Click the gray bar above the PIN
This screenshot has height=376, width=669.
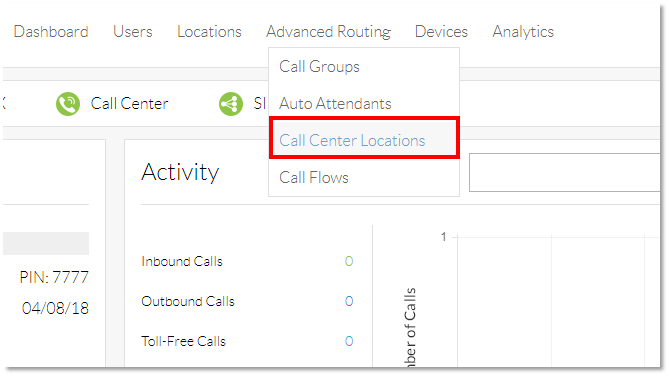(46, 243)
